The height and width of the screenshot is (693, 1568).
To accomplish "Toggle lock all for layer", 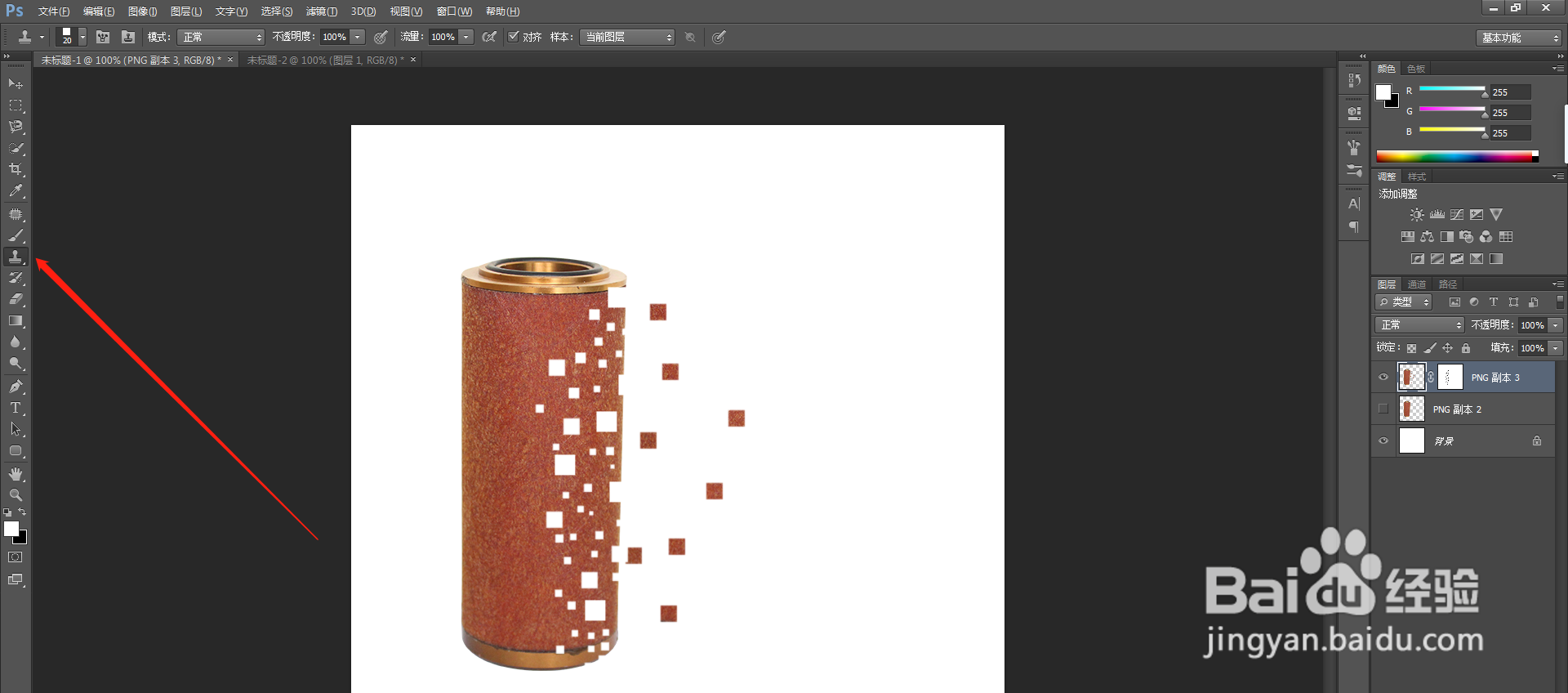I will pyautogui.click(x=1466, y=348).
